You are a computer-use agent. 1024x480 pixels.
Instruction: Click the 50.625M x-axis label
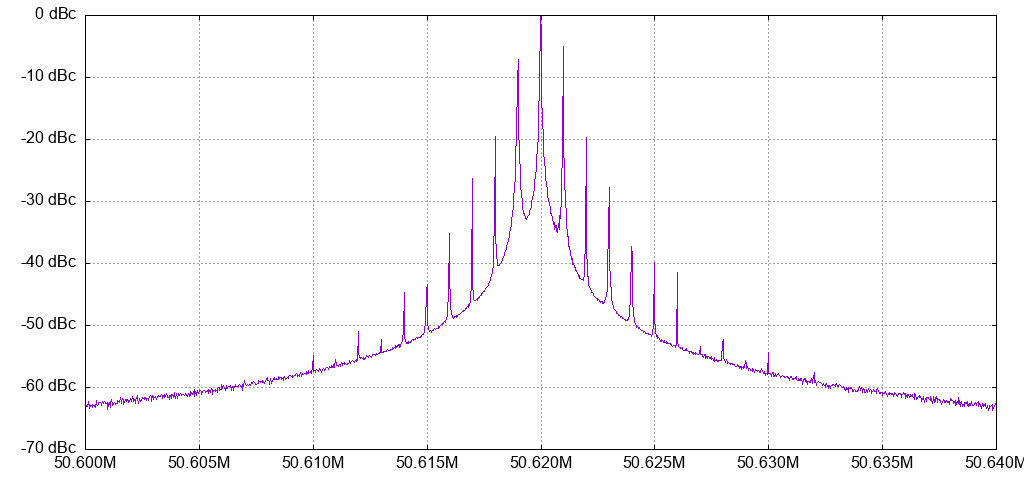(654, 465)
